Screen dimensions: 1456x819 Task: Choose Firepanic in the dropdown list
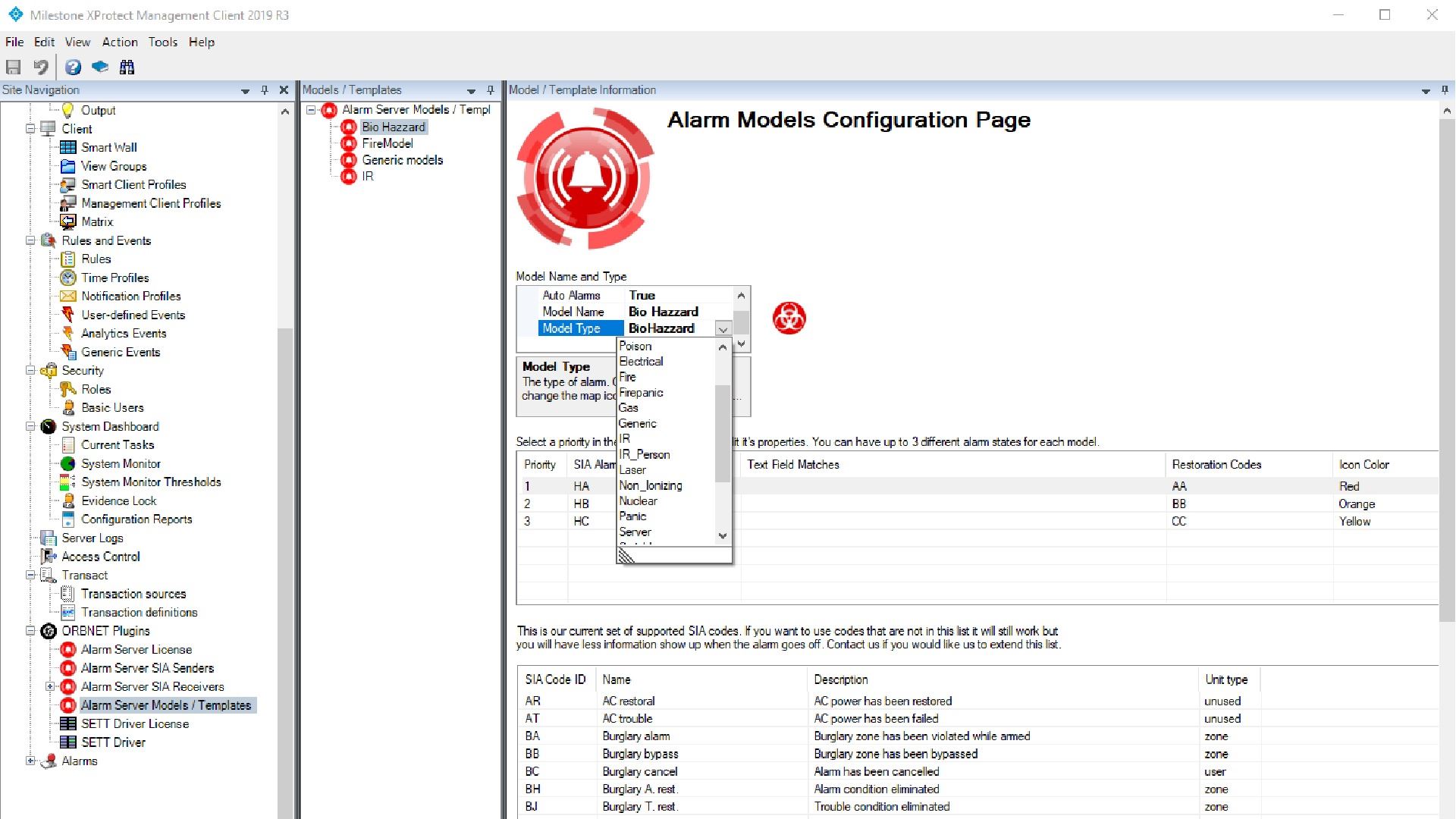(667, 393)
